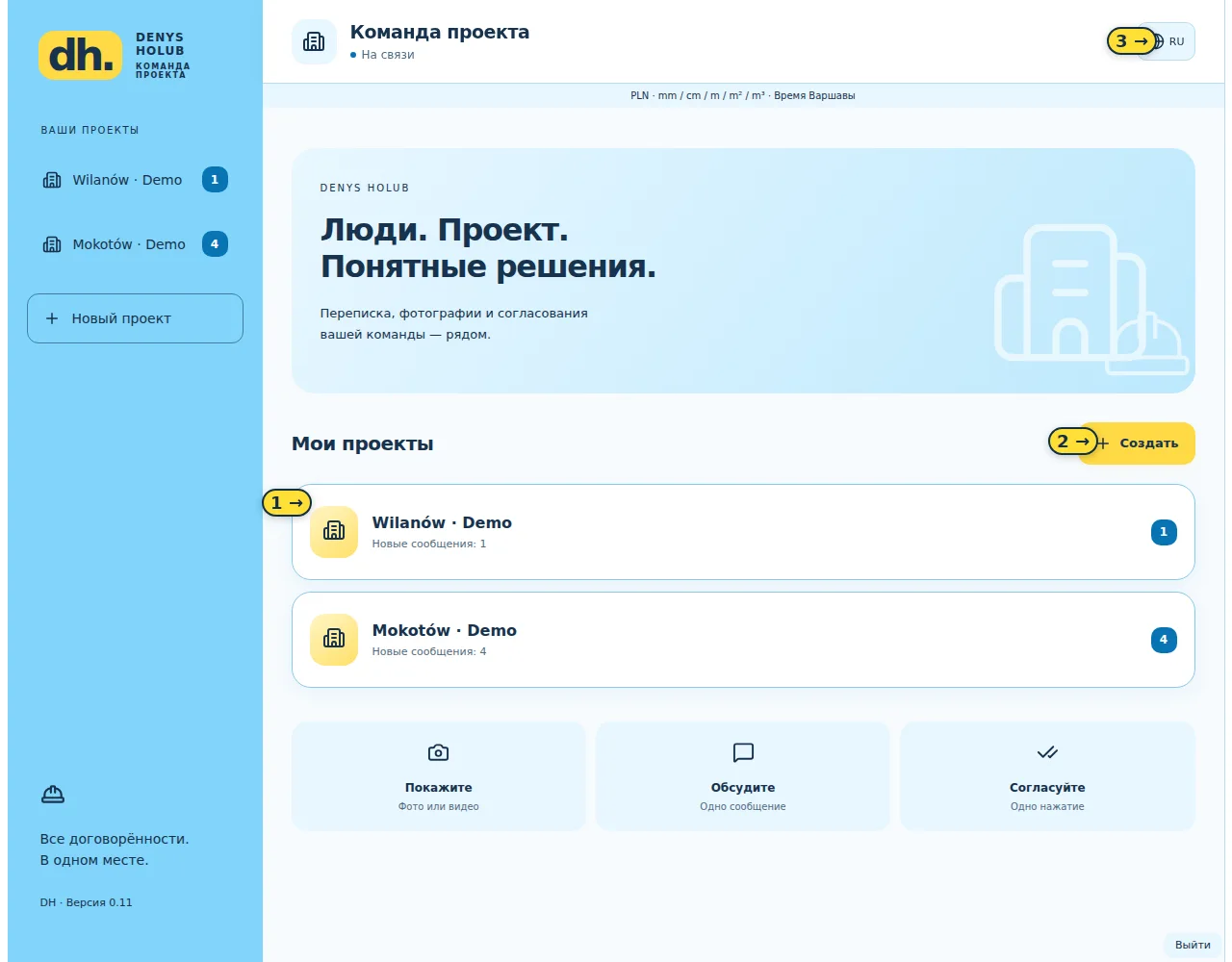Click plus icon in Новый проект button
This screenshot has width=1232, height=962.
pyautogui.click(x=52, y=318)
